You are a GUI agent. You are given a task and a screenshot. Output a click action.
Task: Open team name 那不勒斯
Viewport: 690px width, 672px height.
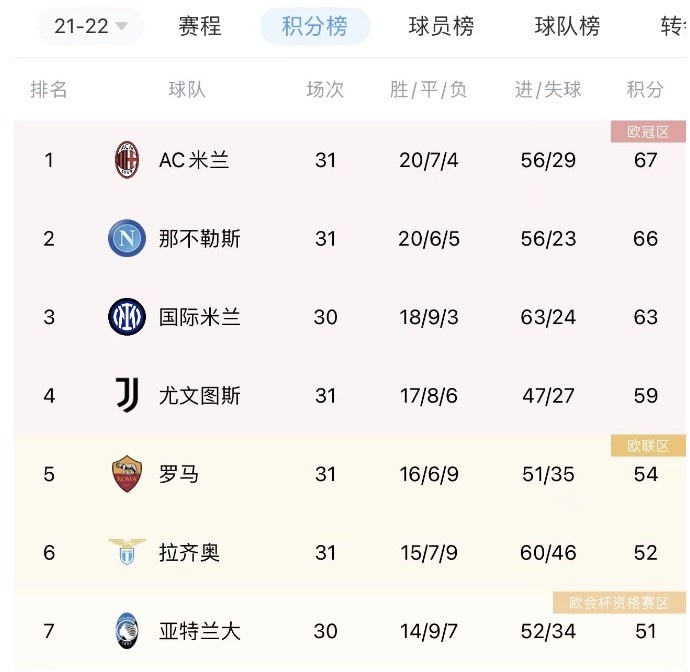click(x=200, y=239)
